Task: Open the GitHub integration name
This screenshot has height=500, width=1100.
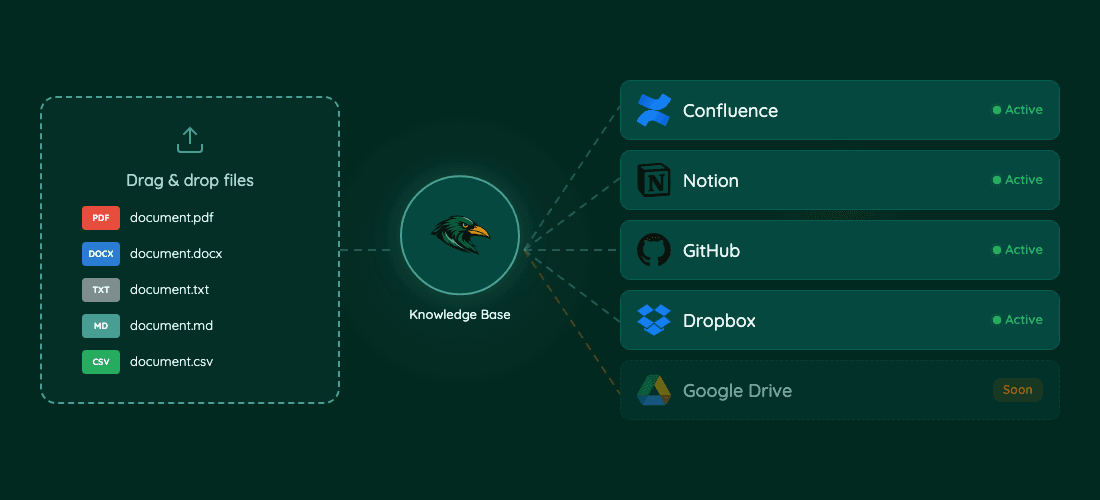Action: 711,250
